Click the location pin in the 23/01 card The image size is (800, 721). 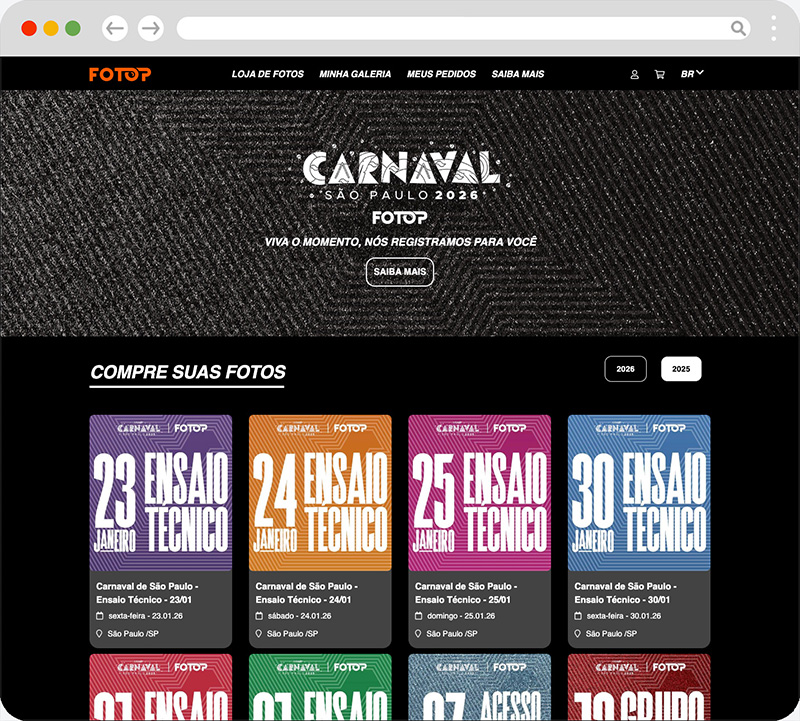click(x=99, y=633)
